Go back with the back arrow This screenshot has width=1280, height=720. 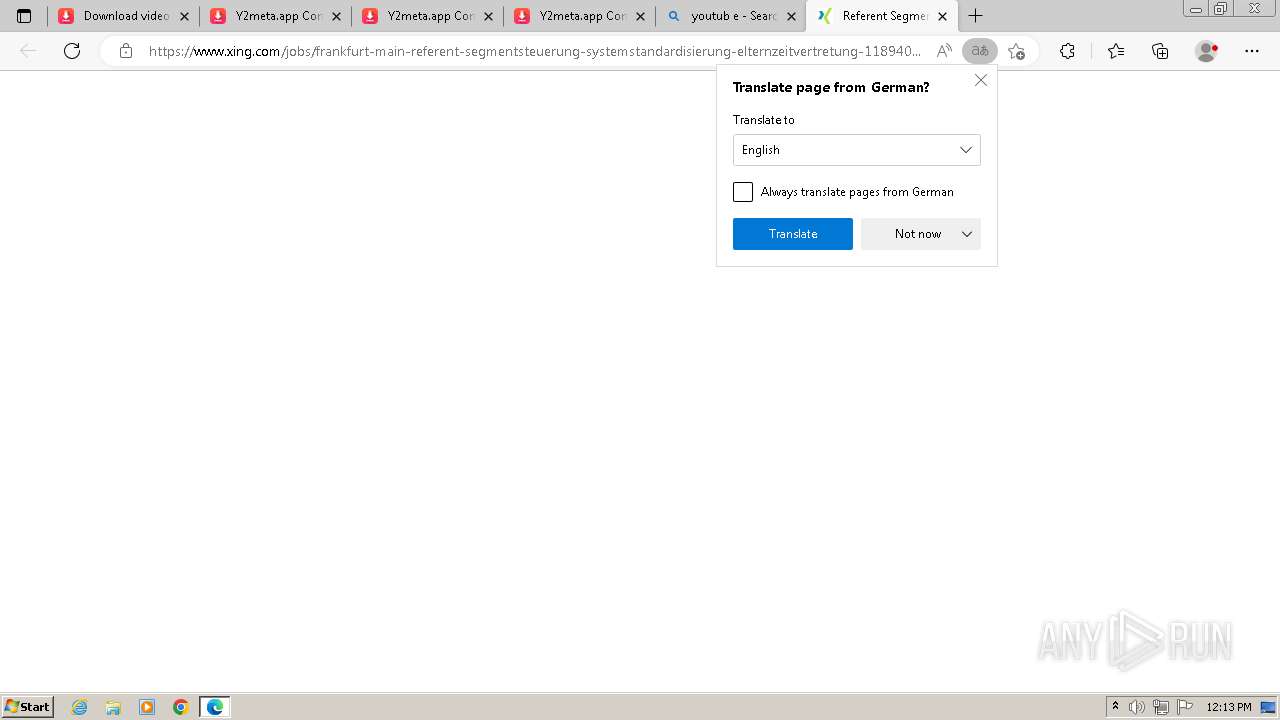29,51
